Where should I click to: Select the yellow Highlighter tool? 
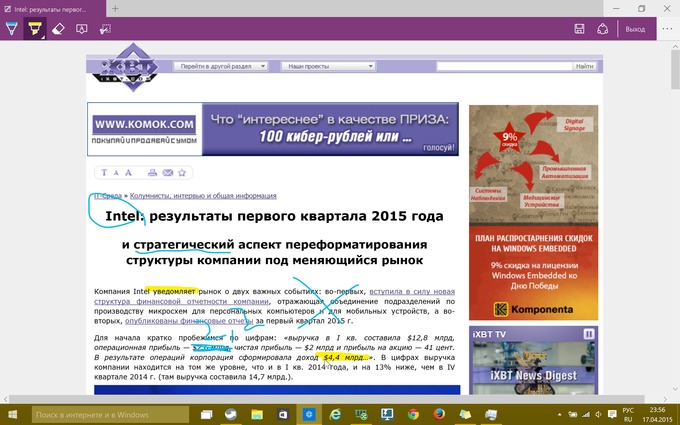pos(35,29)
